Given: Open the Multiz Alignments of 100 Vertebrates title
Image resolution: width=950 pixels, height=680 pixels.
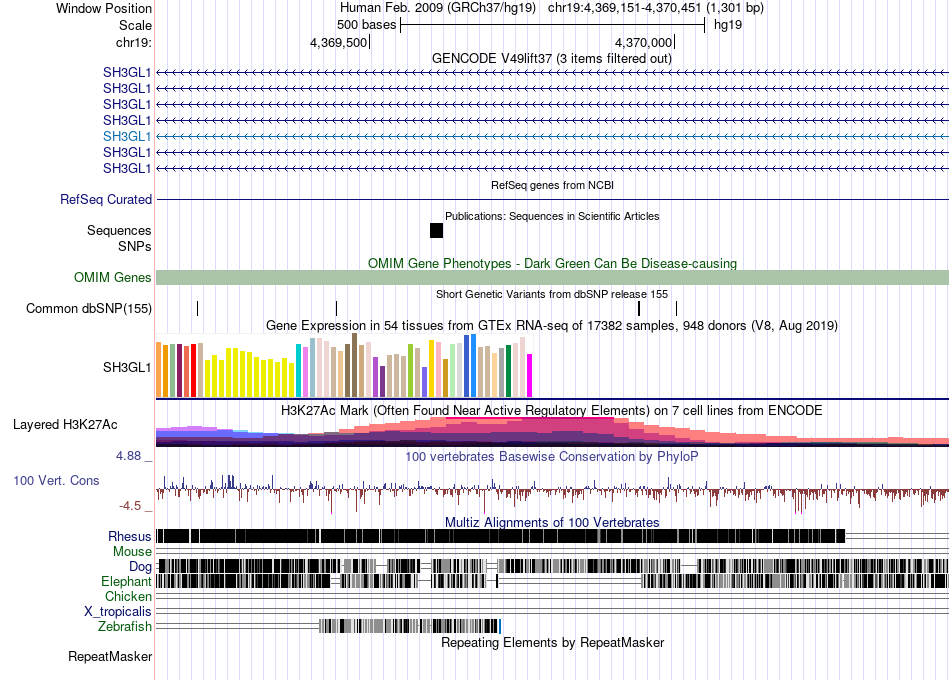Looking at the screenshot, I should pyautogui.click(x=552, y=522).
